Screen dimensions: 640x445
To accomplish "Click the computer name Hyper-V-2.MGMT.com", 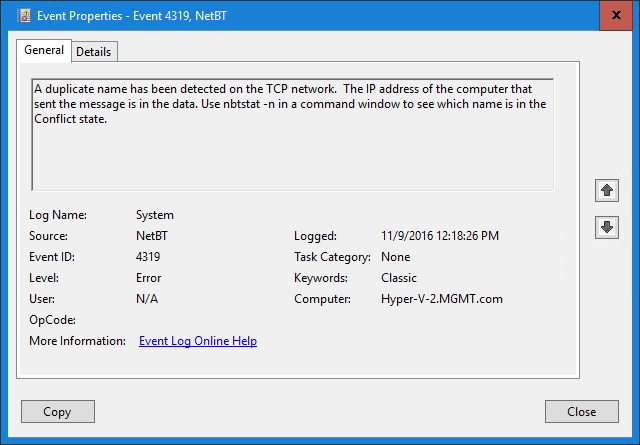I will [443, 299].
